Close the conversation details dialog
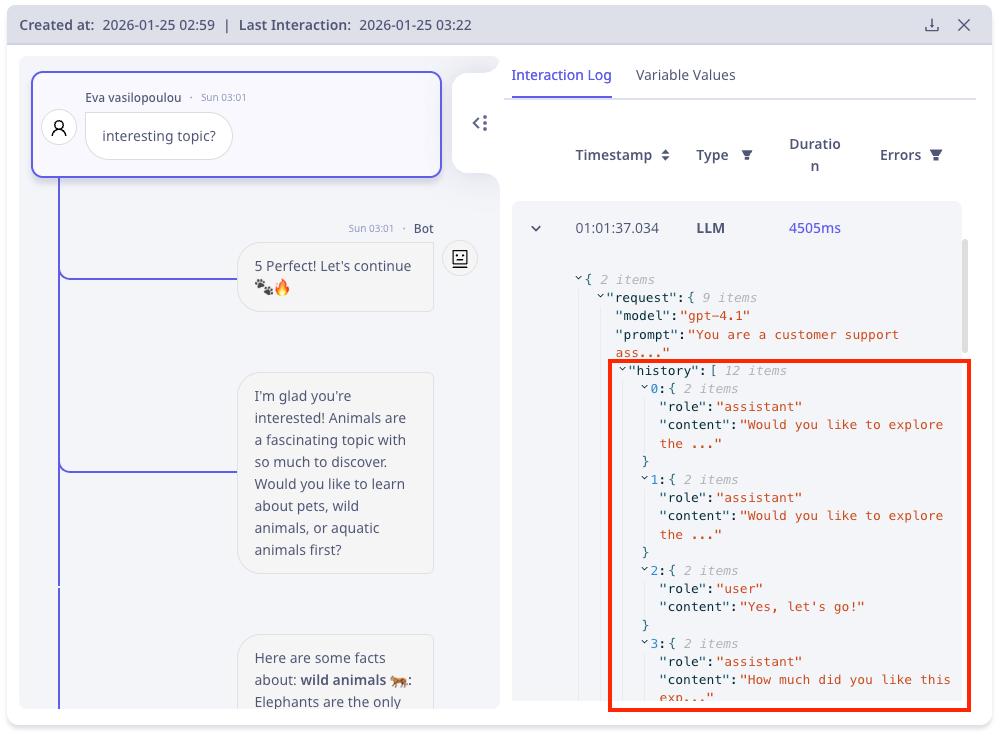The height and width of the screenshot is (736, 1002). click(x=964, y=25)
